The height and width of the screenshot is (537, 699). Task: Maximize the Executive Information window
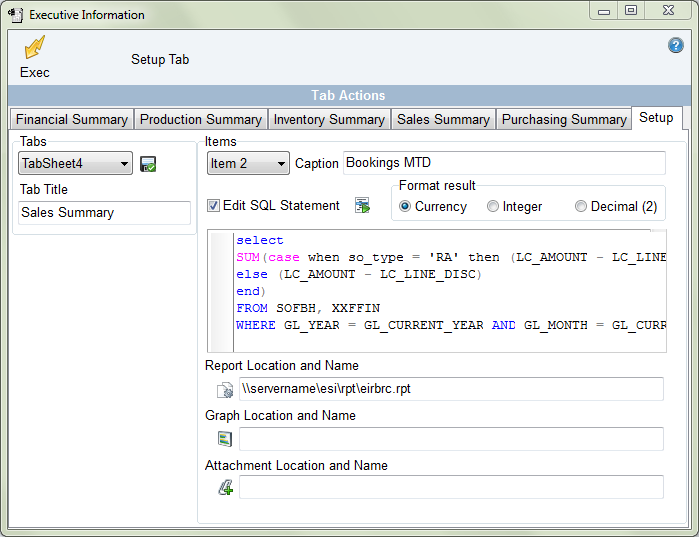[631, 11]
